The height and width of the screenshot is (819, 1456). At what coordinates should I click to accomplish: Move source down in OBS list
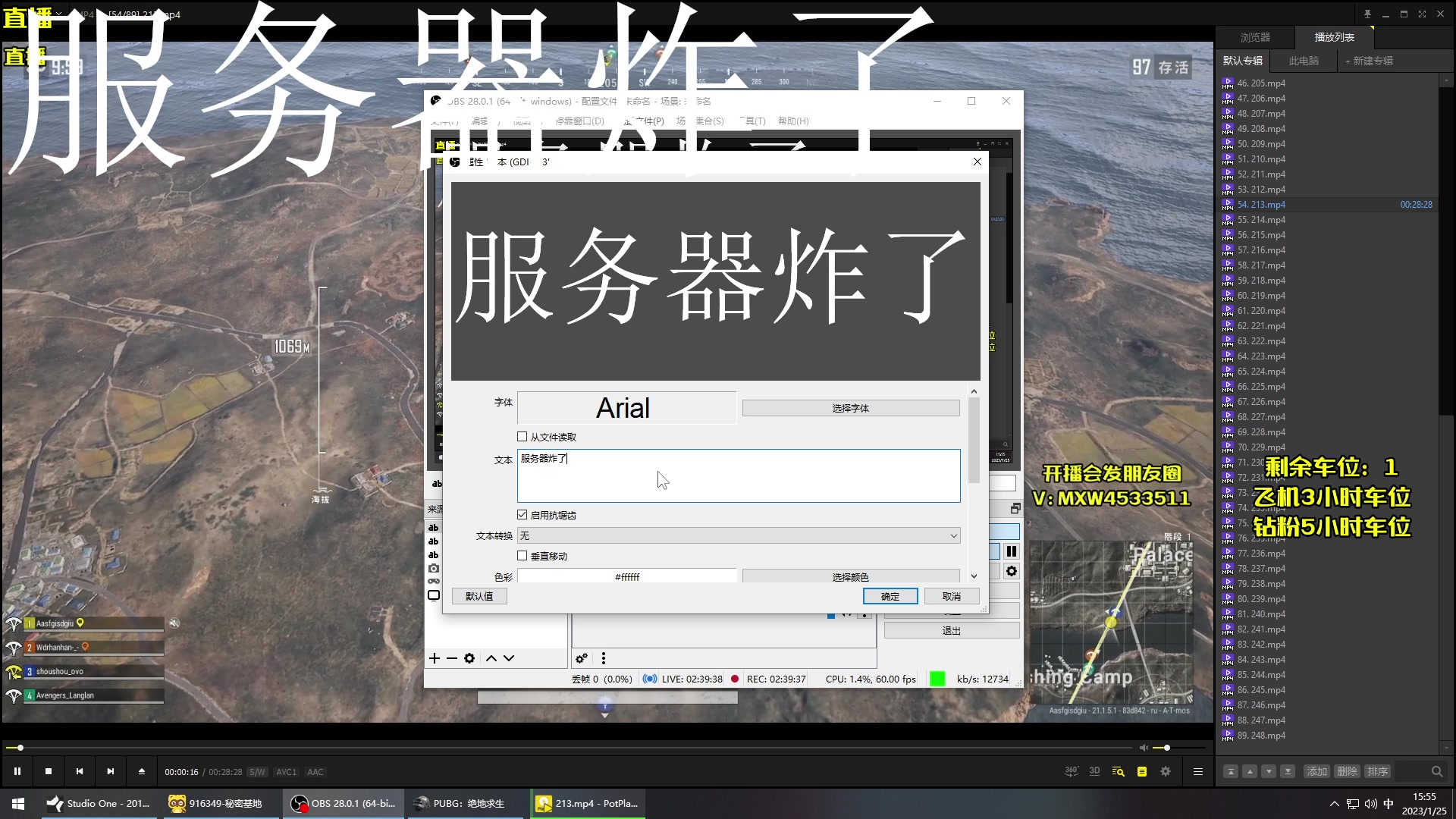(x=509, y=658)
